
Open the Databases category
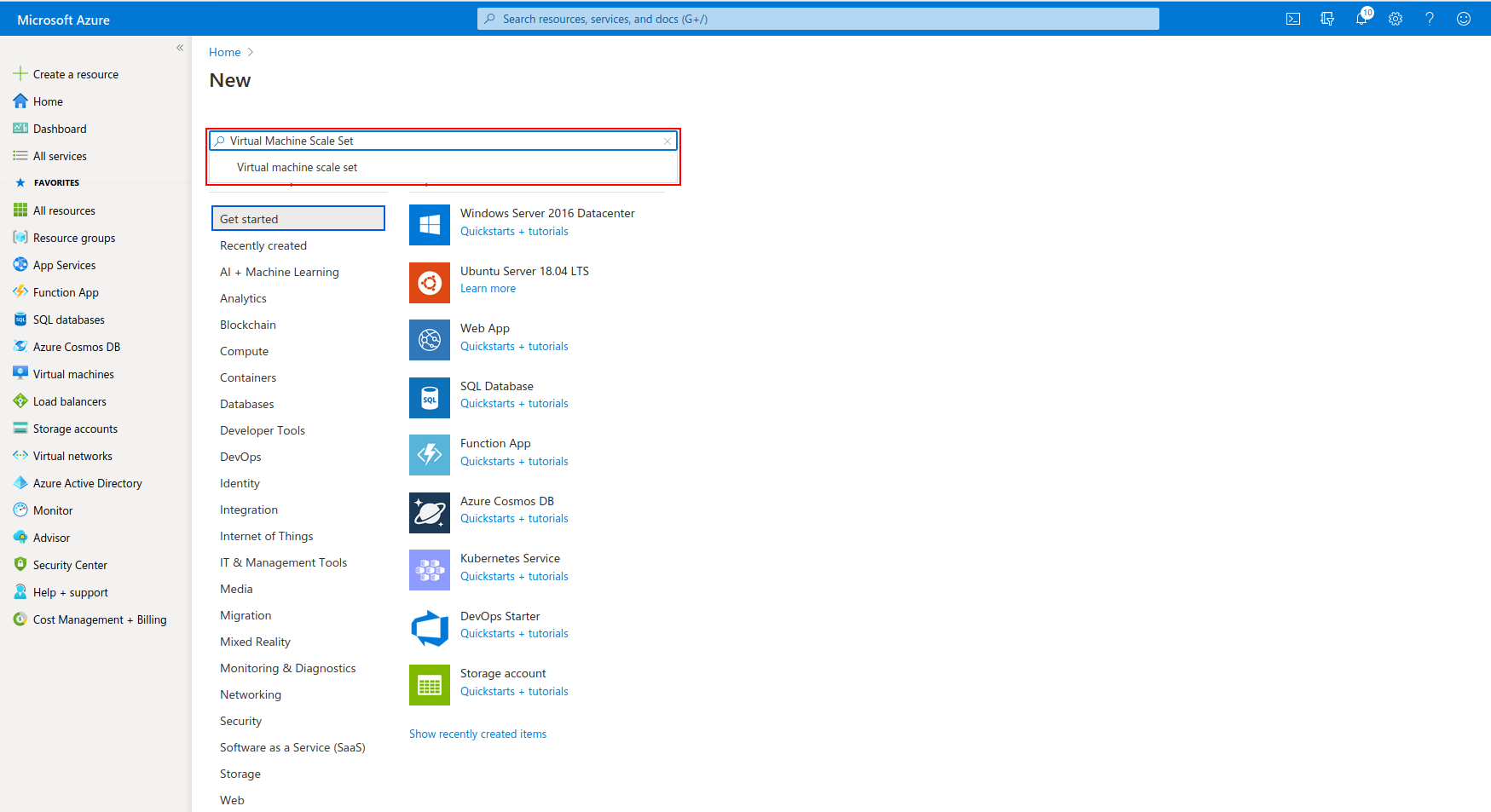tap(247, 404)
